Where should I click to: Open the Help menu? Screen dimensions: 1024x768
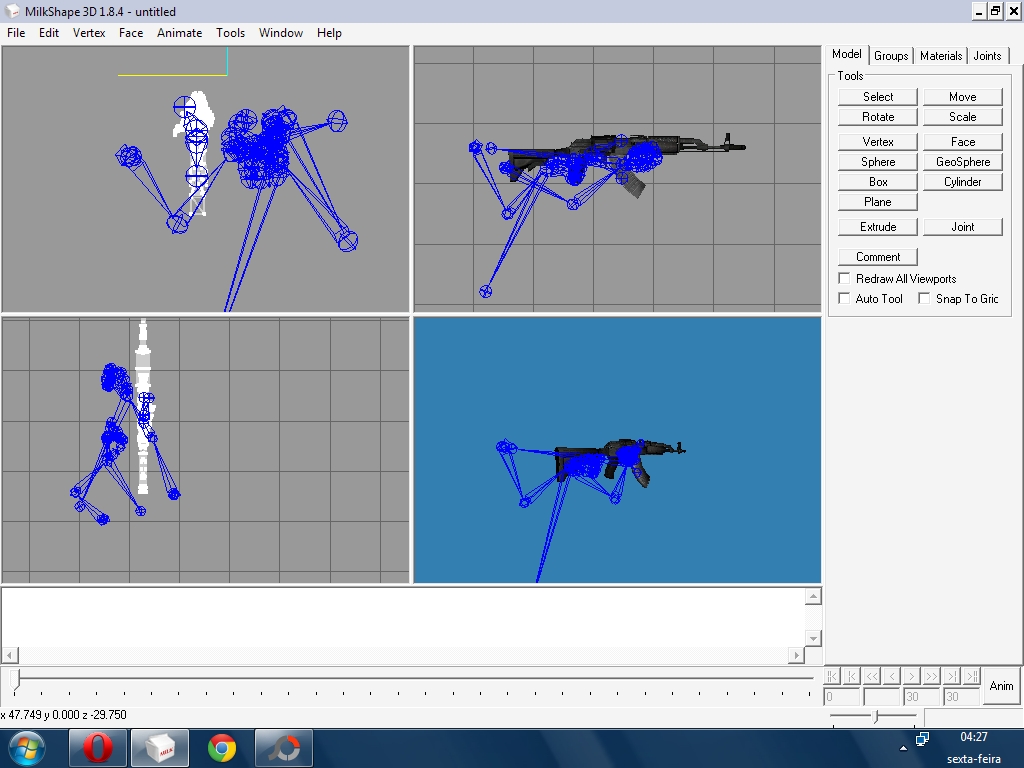[x=329, y=33]
